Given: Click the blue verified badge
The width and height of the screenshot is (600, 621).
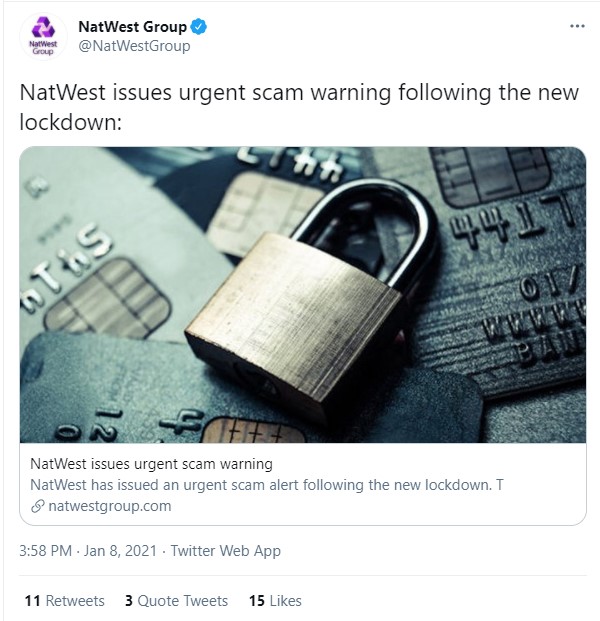Looking at the screenshot, I should pos(199,27).
